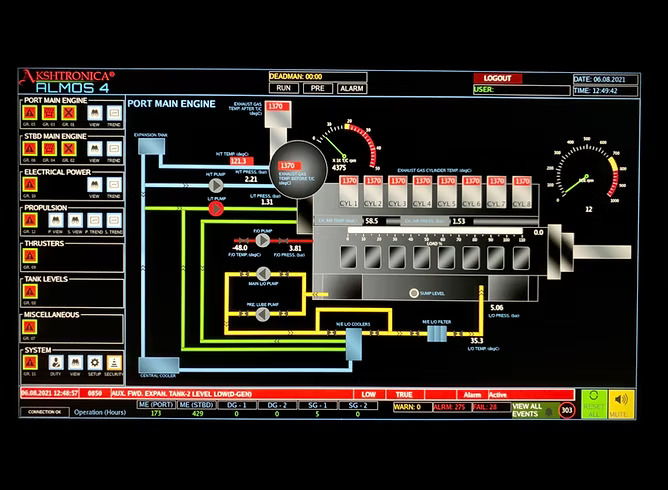The height and width of the screenshot is (490, 668).
Task: Open STBD Main Engine group GR. 04 icon
Action: [x=49, y=149]
